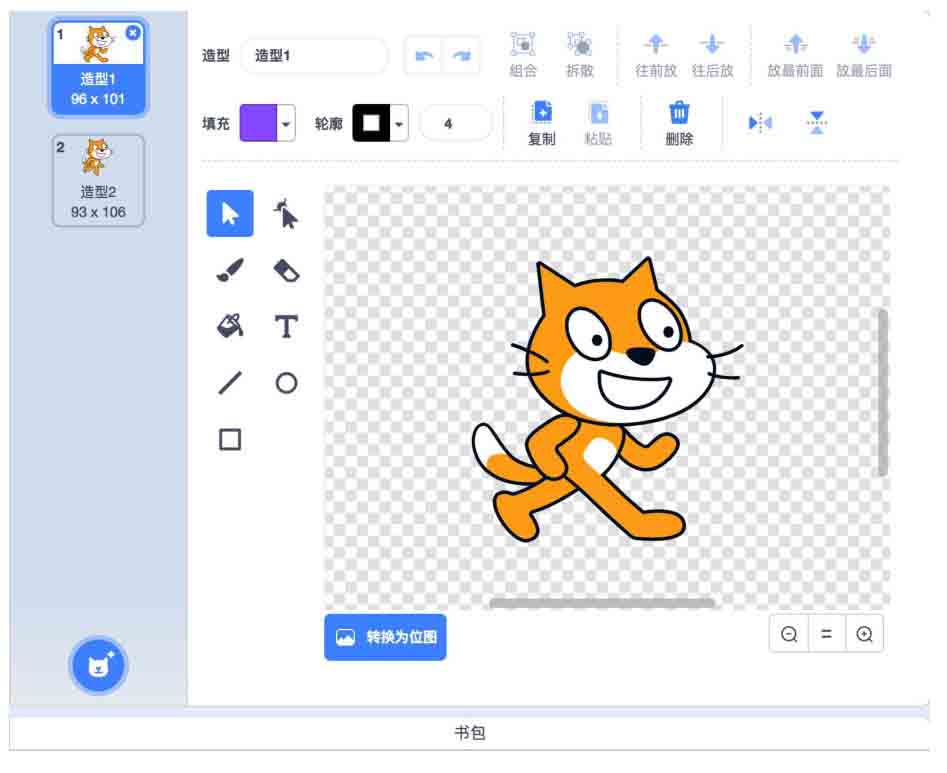Click the 删除 delete button
This screenshot has width=947, height=773.
679,123
